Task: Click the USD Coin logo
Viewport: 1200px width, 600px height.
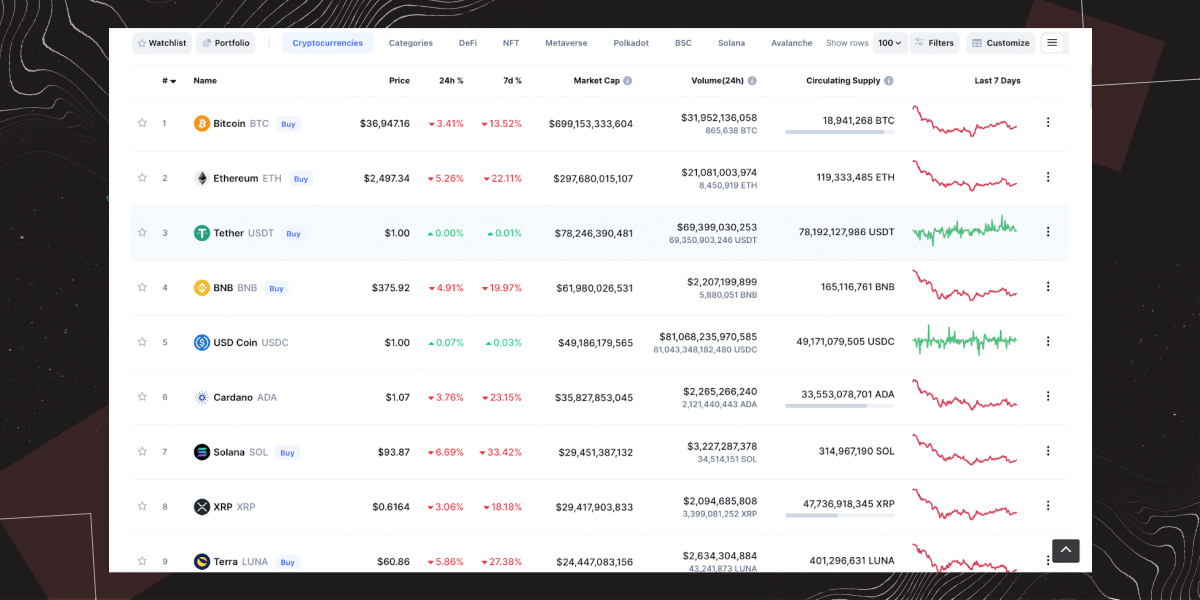Action: tap(202, 342)
